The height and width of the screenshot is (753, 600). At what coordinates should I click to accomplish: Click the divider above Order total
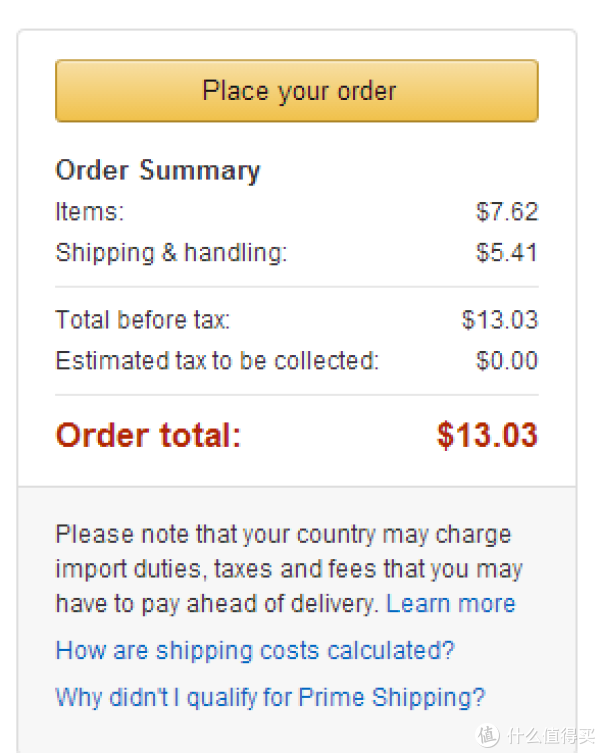click(297, 395)
